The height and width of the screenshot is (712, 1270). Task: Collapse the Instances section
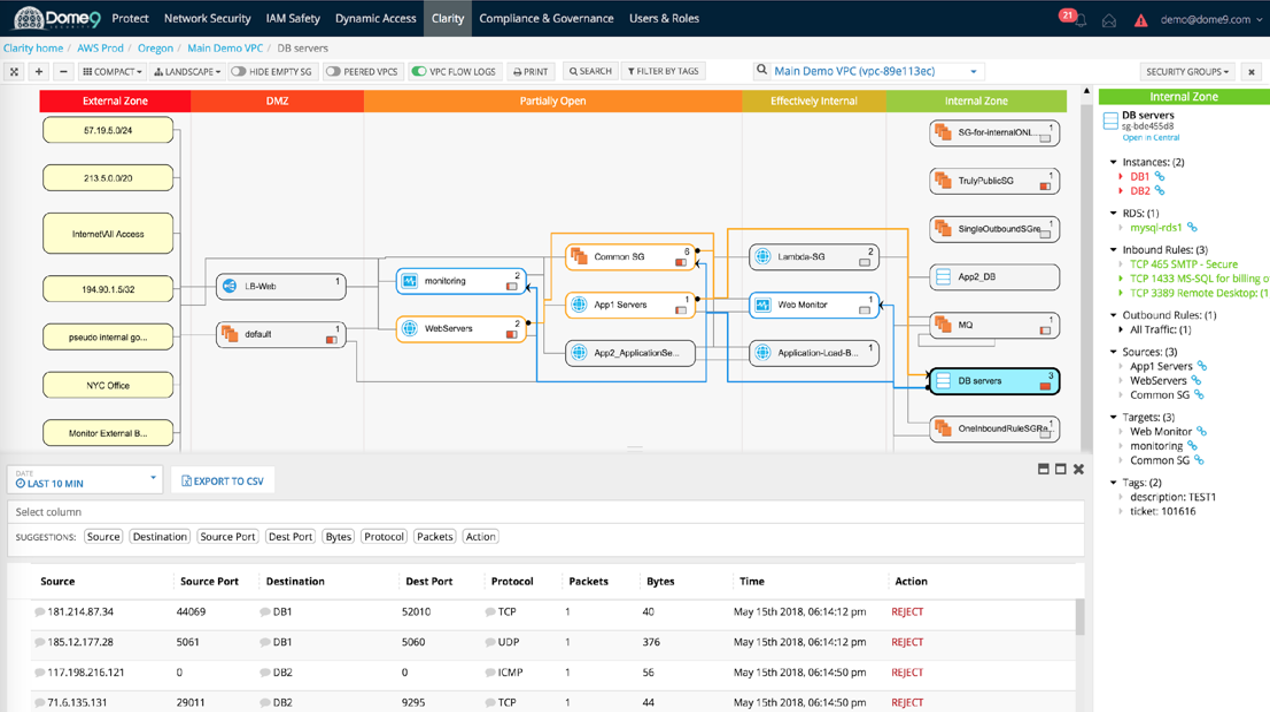(1114, 162)
